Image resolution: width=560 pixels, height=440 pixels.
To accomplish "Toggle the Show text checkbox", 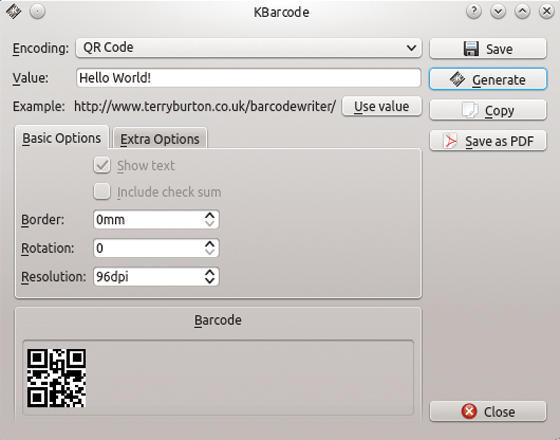I will (102, 165).
